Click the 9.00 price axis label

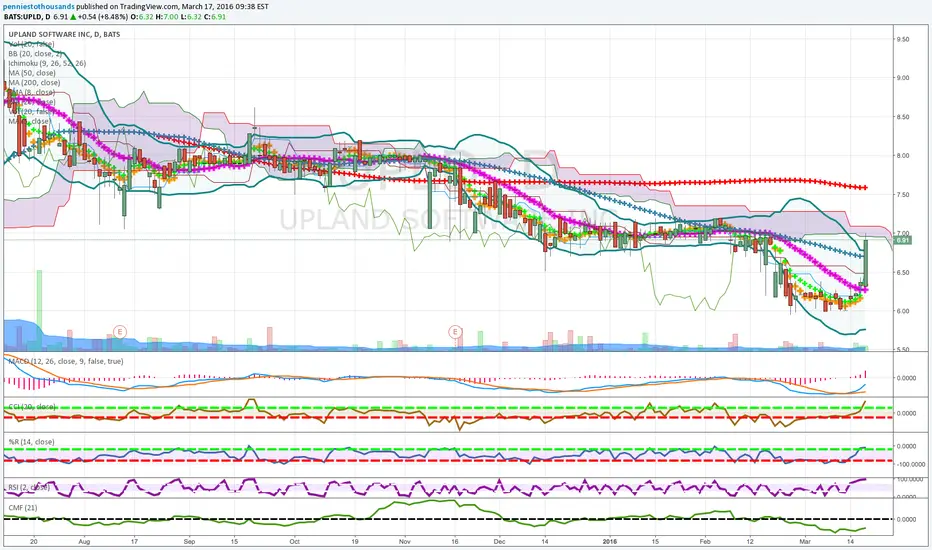[x=902, y=78]
